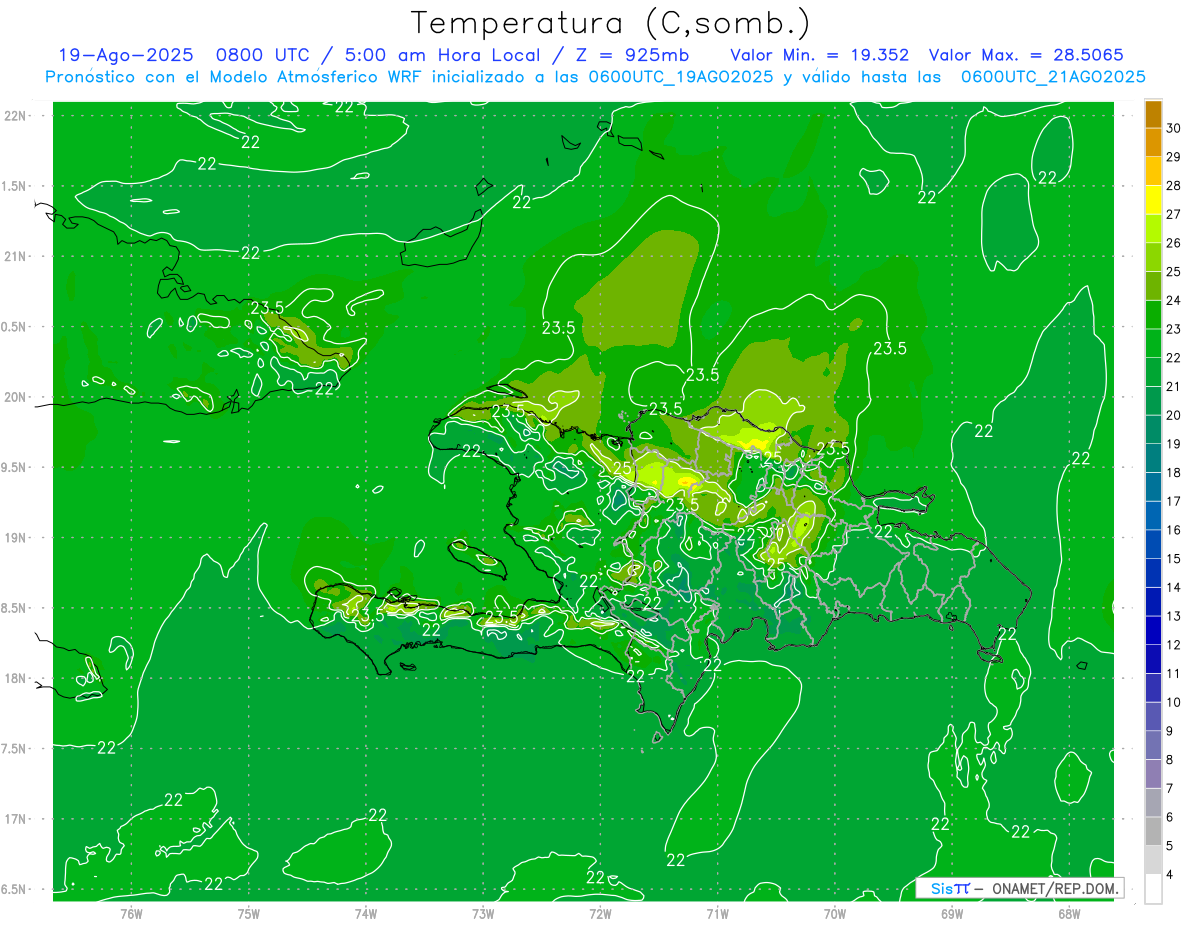The height and width of the screenshot is (927, 1200).
Task: Click the 'Valor Min. = 19.352' value
Action: pos(820,55)
